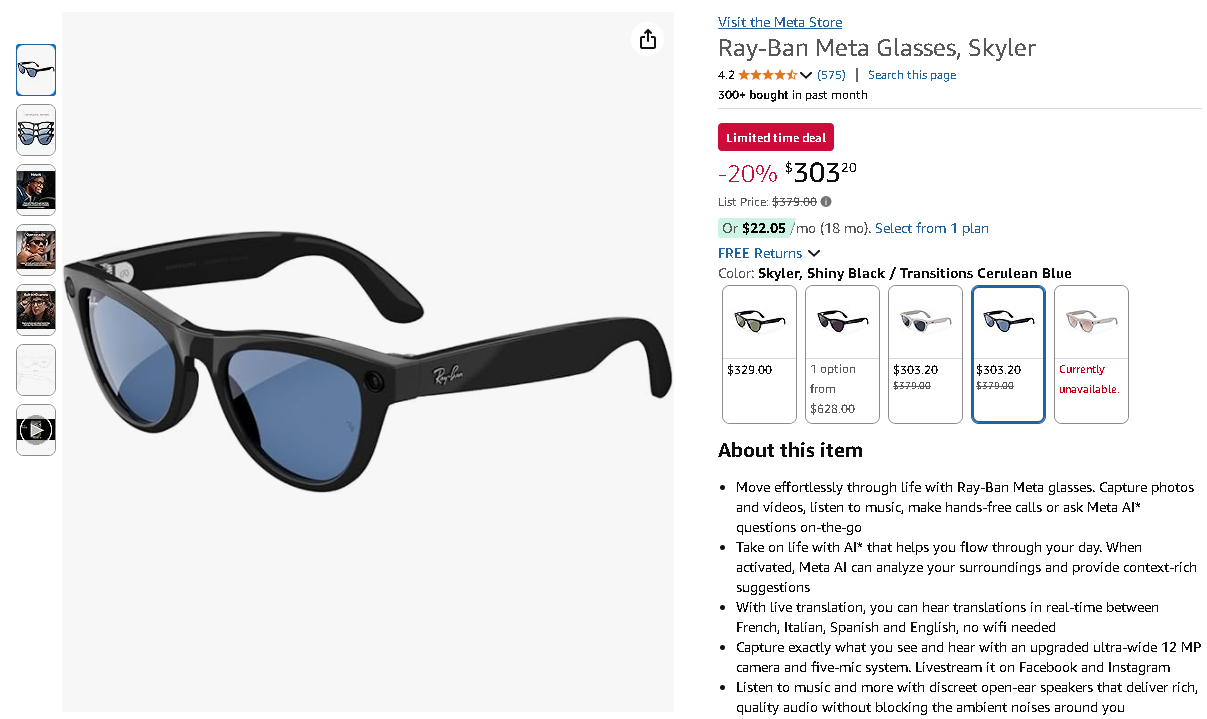
Task: Click the star rating icons
Action: click(x=767, y=75)
